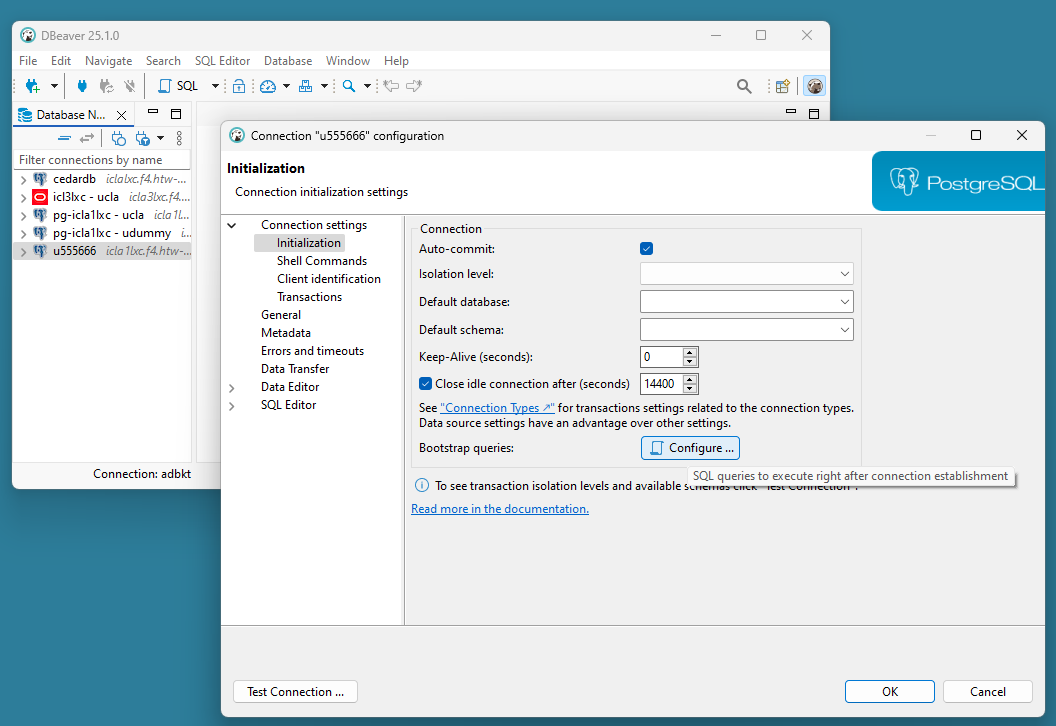Open Read more in the documentation link
This screenshot has width=1056, height=726.
point(500,509)
